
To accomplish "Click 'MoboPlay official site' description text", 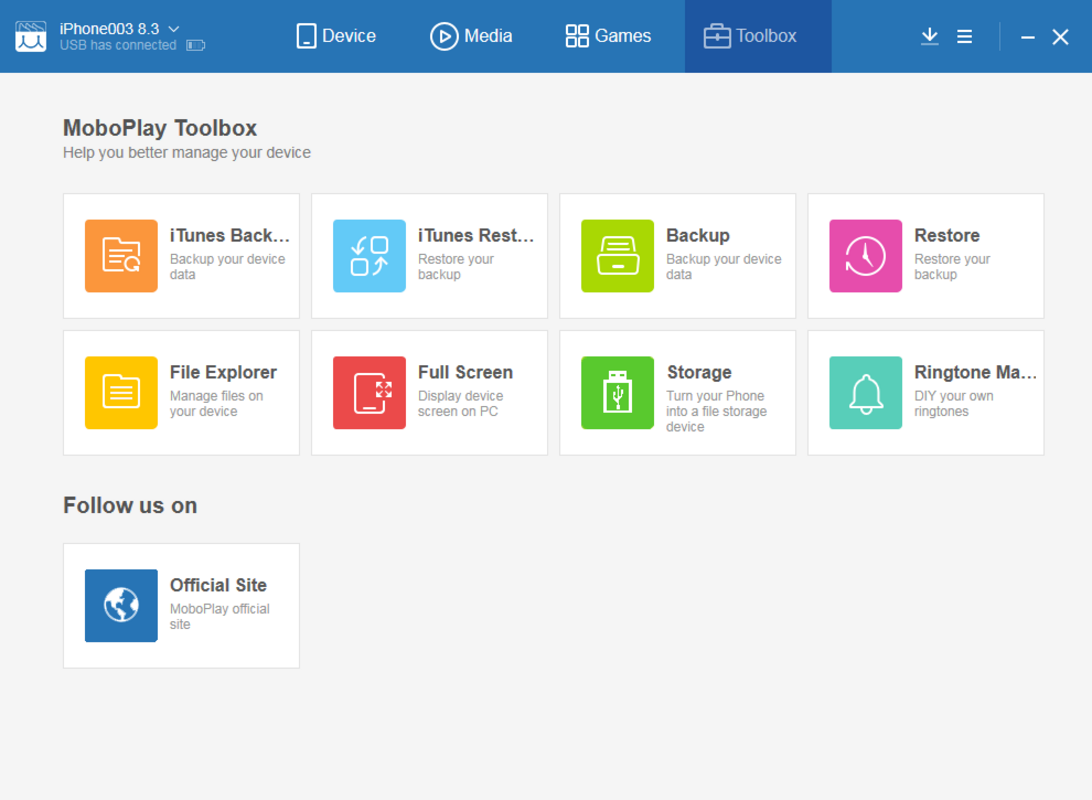I will click(x=219, y=616).
